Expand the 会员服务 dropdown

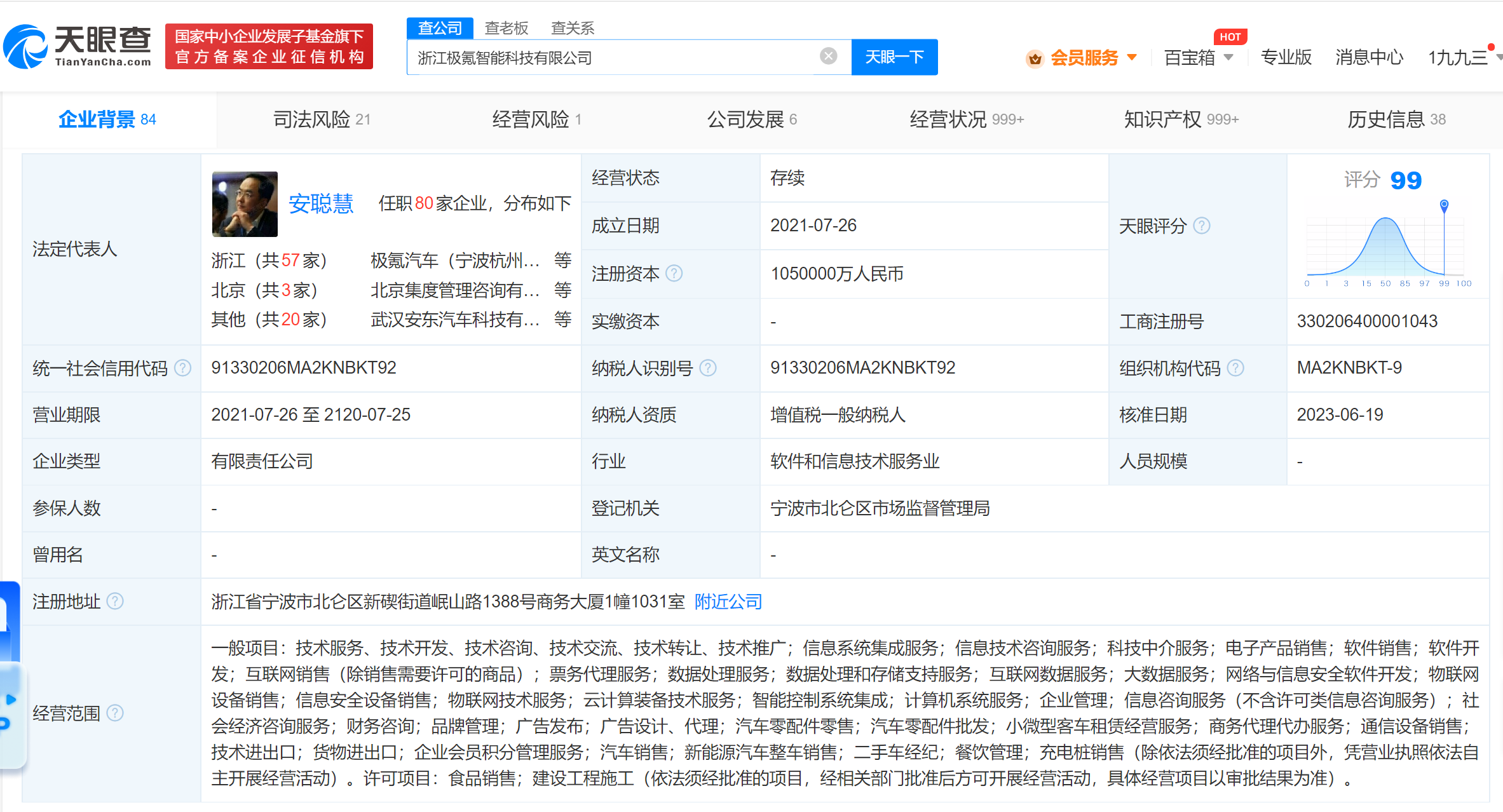point(1132,57)
